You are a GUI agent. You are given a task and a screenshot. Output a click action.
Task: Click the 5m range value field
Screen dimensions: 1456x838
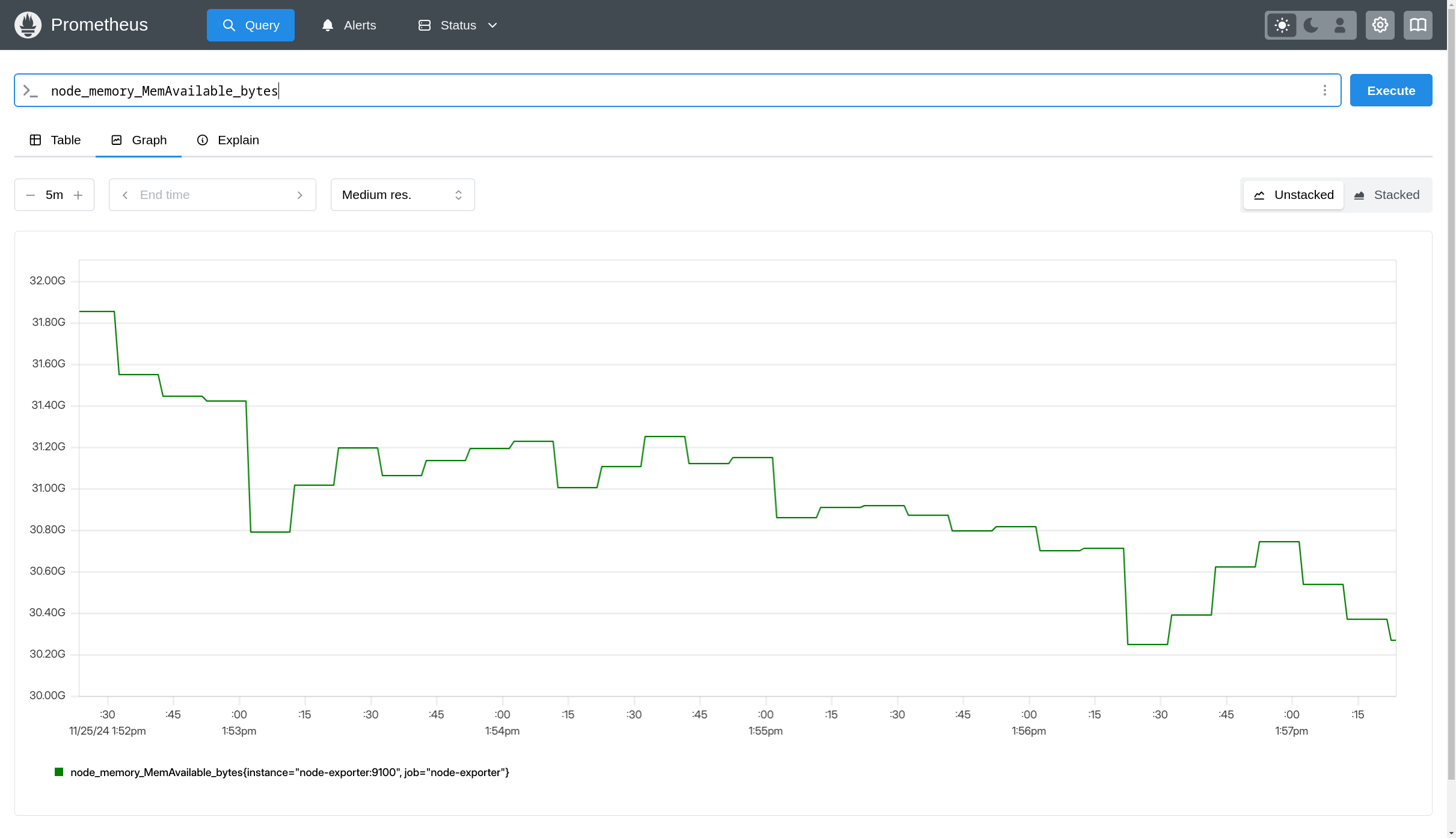[x=54, y=195]
